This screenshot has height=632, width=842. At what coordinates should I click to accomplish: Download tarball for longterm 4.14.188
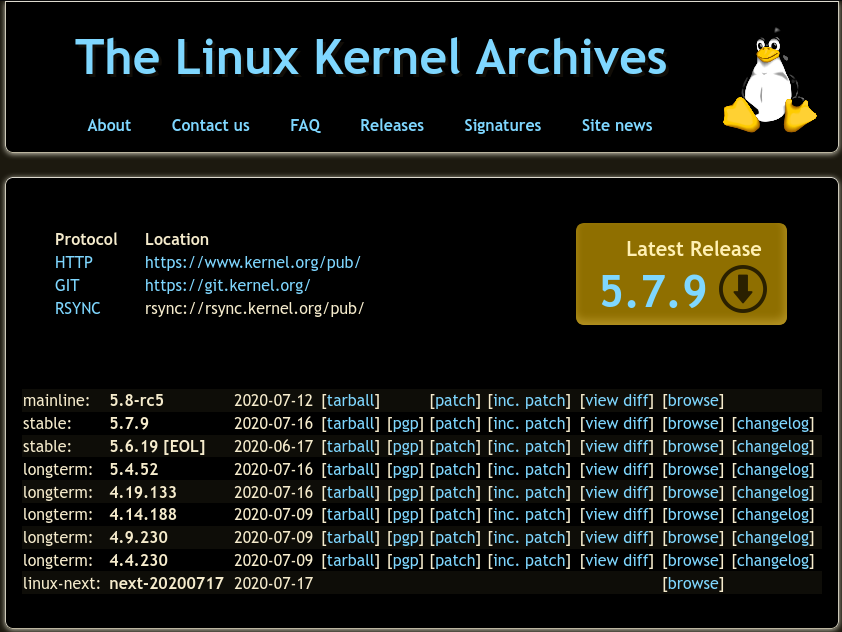tap(351, 514)
